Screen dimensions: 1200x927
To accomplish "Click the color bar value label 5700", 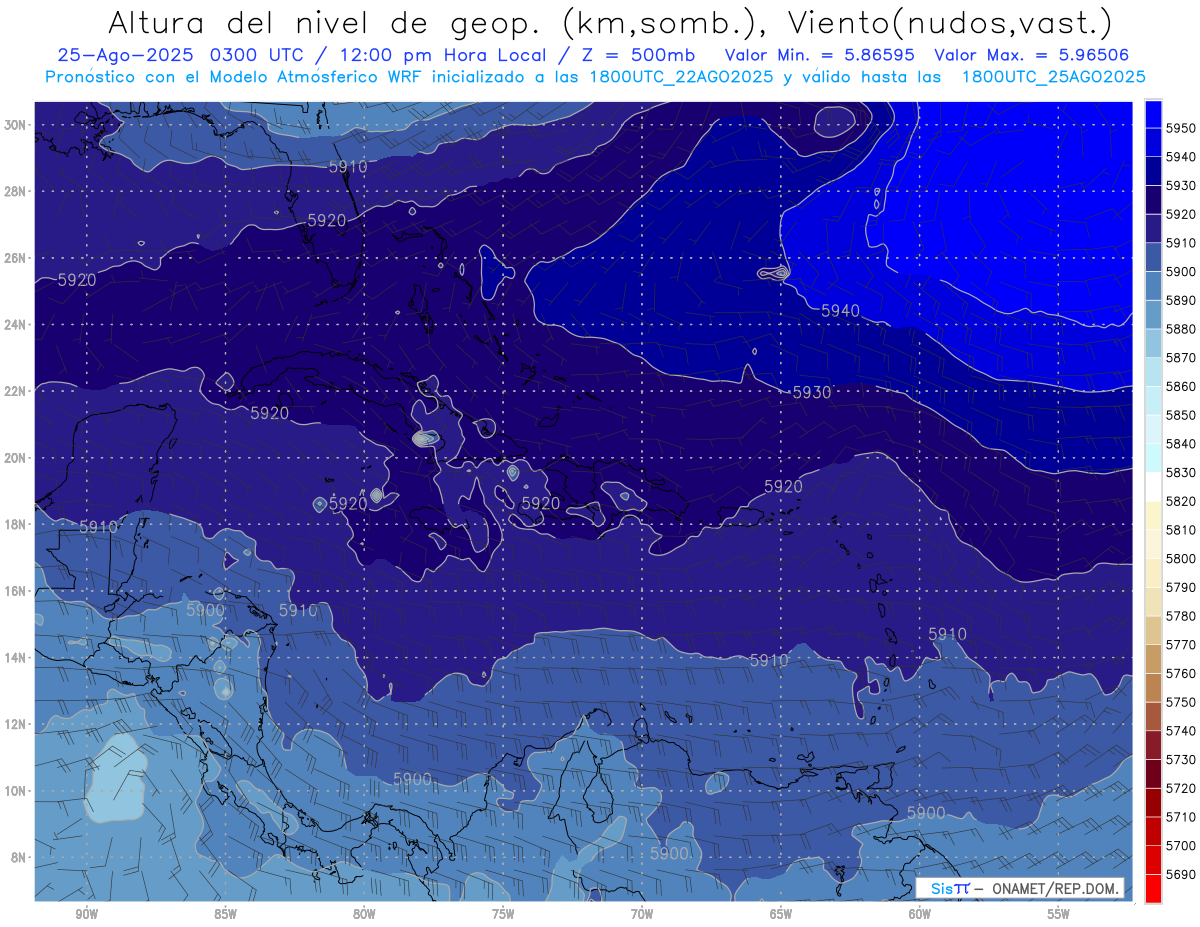I will coord(1182,845).
